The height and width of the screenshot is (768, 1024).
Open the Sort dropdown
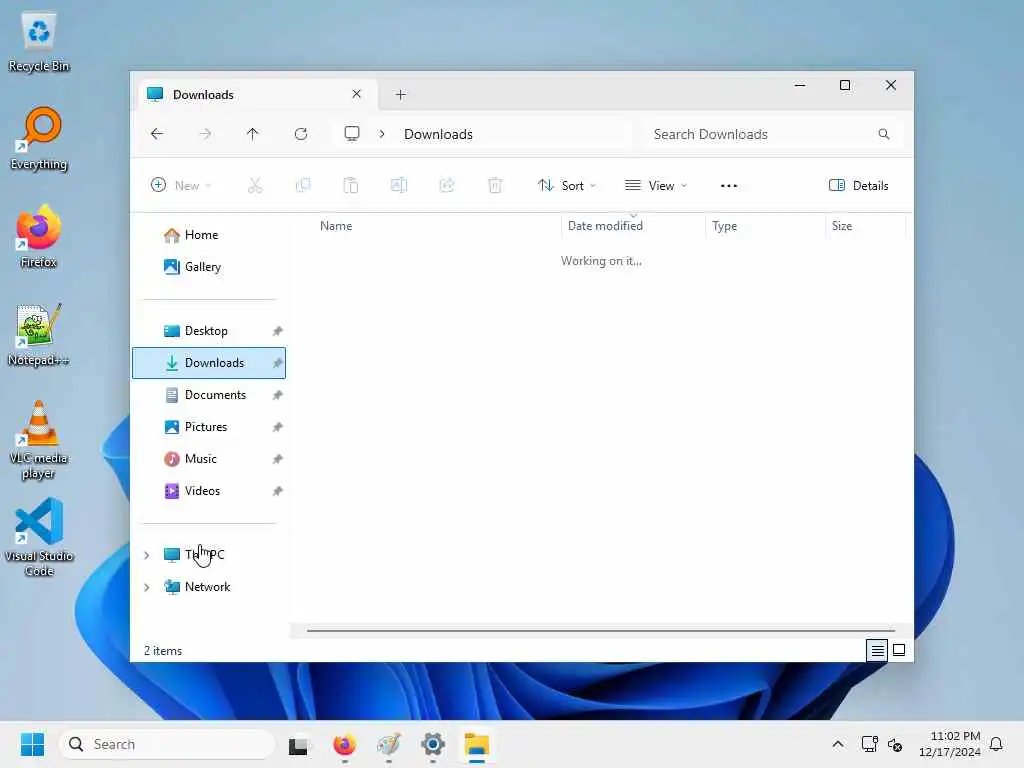click(567, 185)
